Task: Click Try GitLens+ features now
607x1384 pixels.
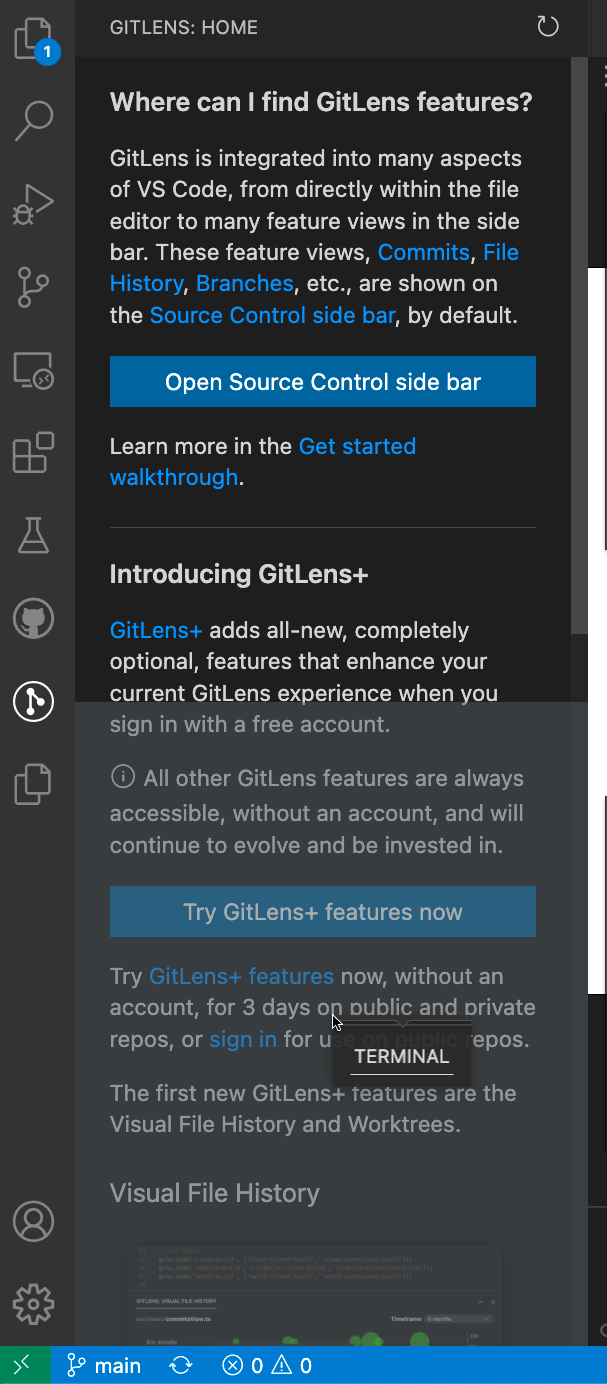Action: coord(322,911)
